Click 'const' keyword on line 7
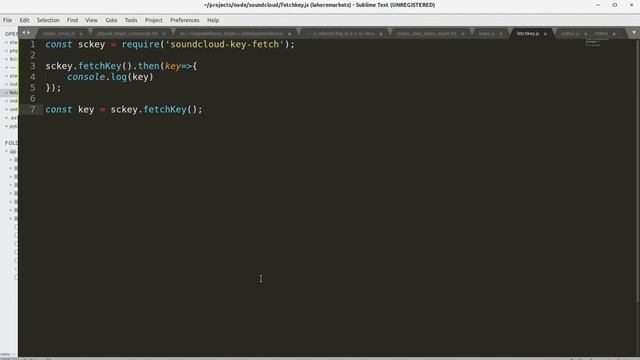640x360 pixels. 59,109
